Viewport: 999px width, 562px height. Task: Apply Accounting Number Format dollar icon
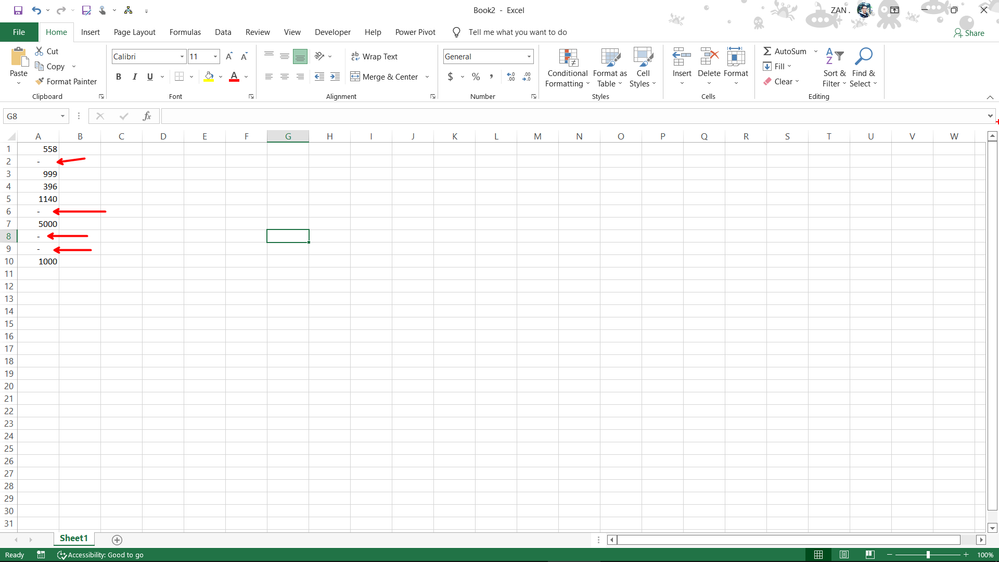click(x=450, y=76)
